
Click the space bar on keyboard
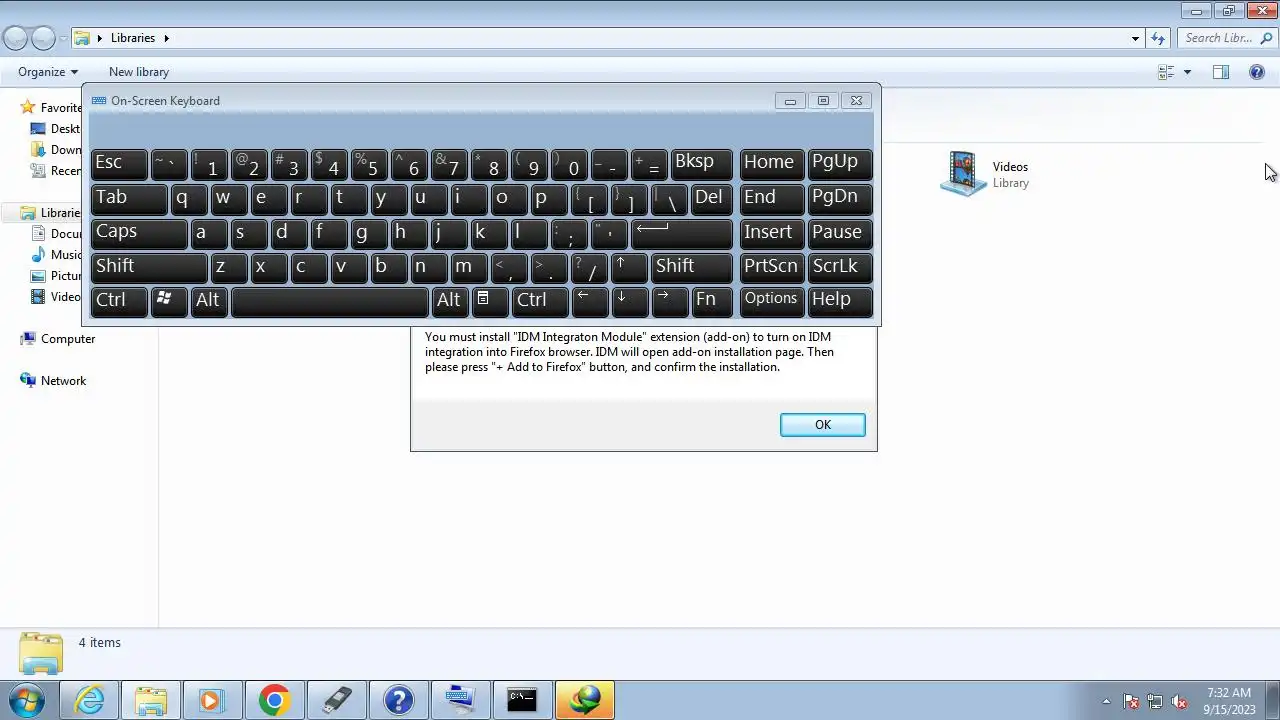pyautogui.click(x=330, y=301)
